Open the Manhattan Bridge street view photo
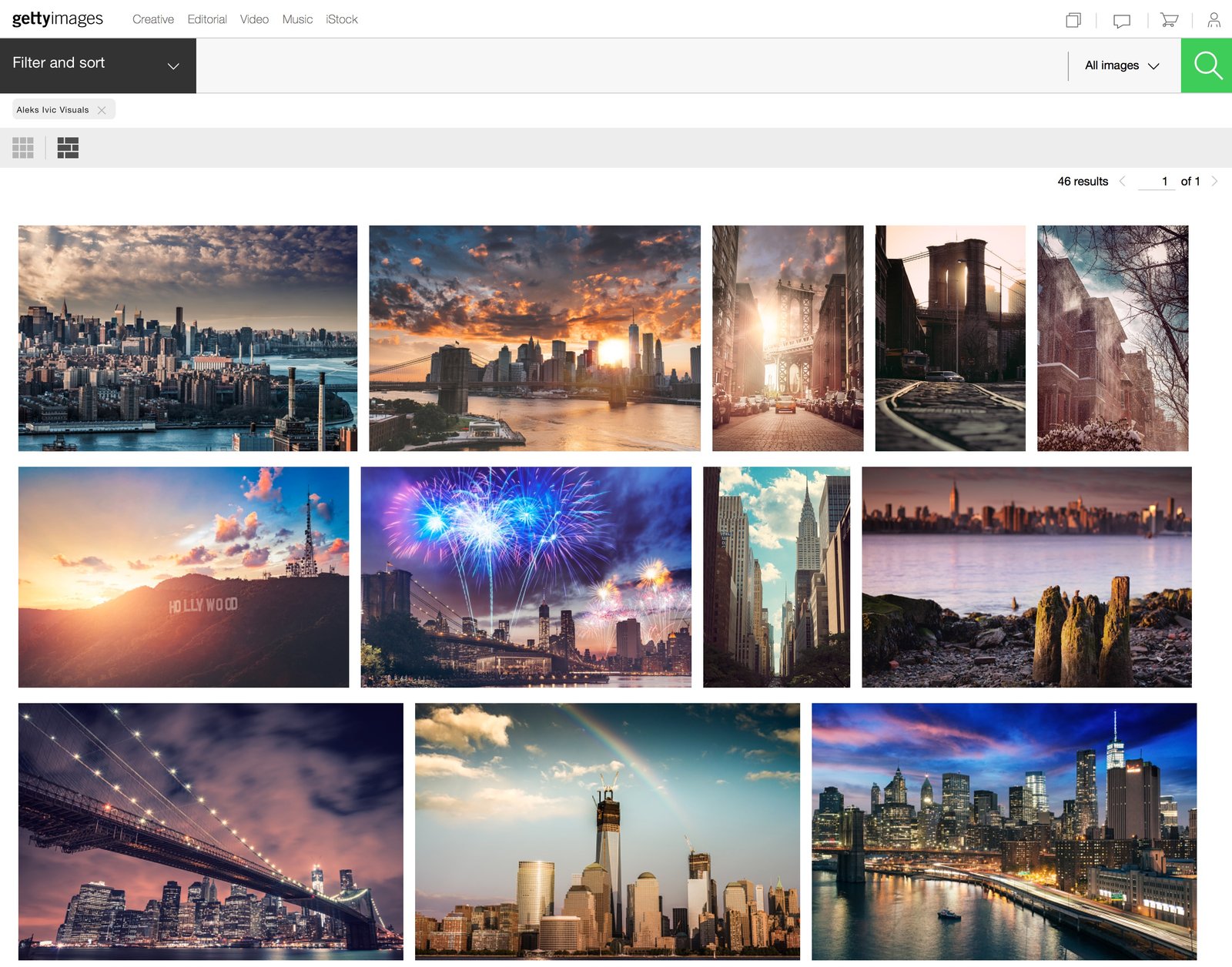 pyautogui.click(x=788, y=338)
